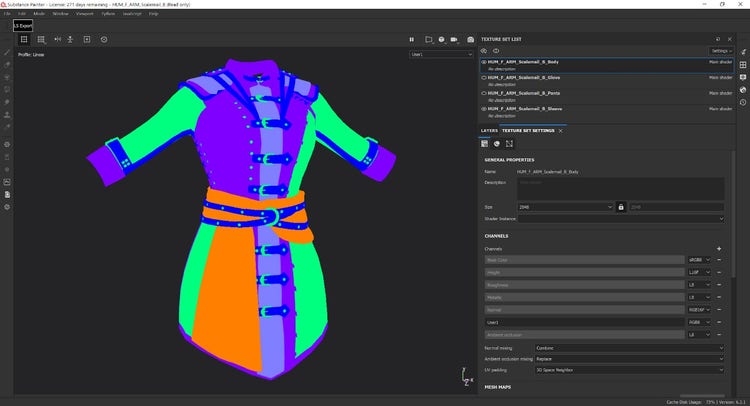This screenshot has width=750, height=406.
Task: Click the LS Export toolbar button
Action: pyautogui.click(x=22, y=24)
